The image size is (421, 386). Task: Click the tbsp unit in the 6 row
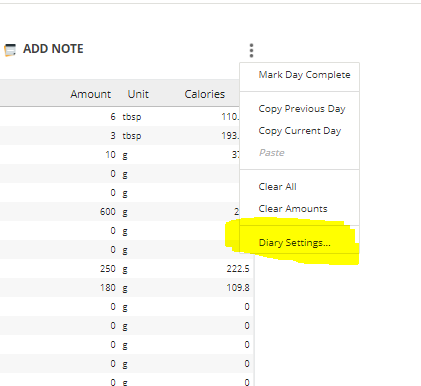pyautogui.click(x=132, y=117)
